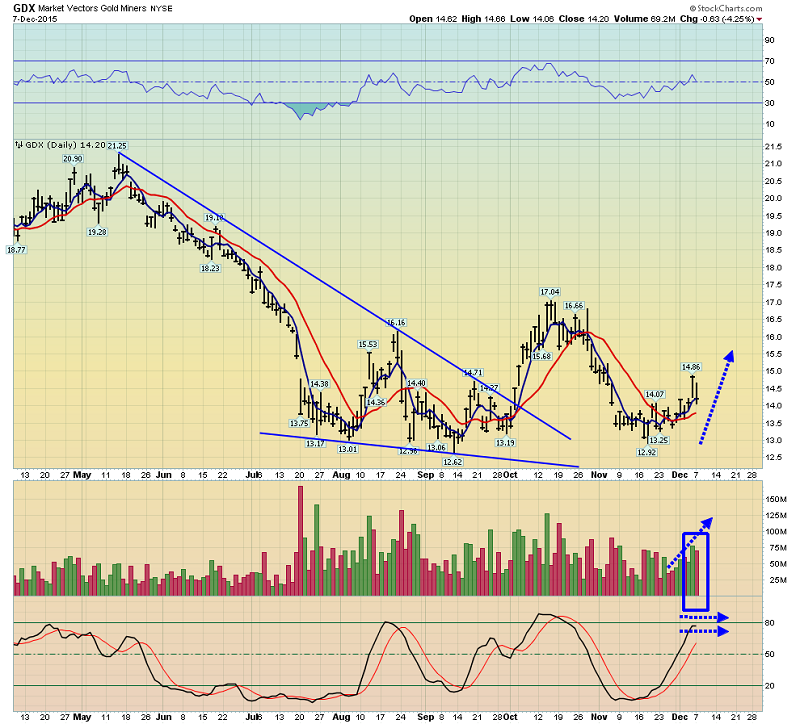
Task: Click the 17.04 October peak label
Action: tap(549, 292)
